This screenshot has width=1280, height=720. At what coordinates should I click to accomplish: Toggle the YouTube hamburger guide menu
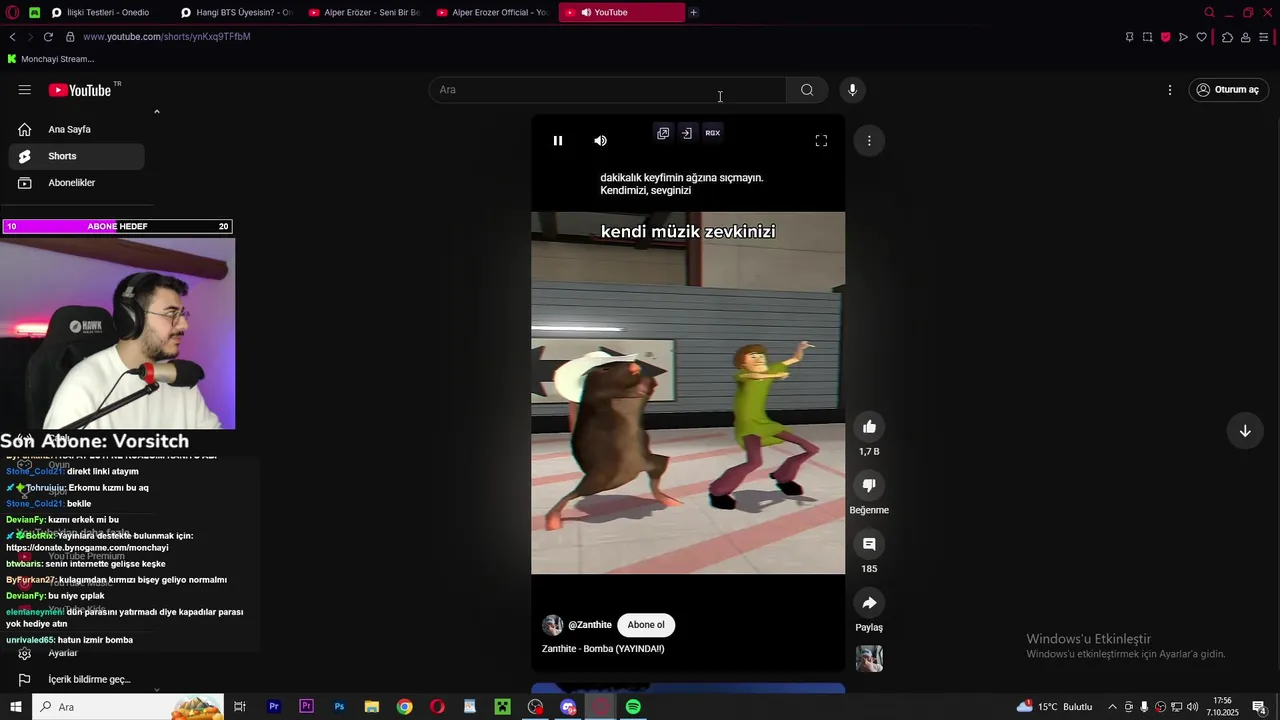point(24,90)
